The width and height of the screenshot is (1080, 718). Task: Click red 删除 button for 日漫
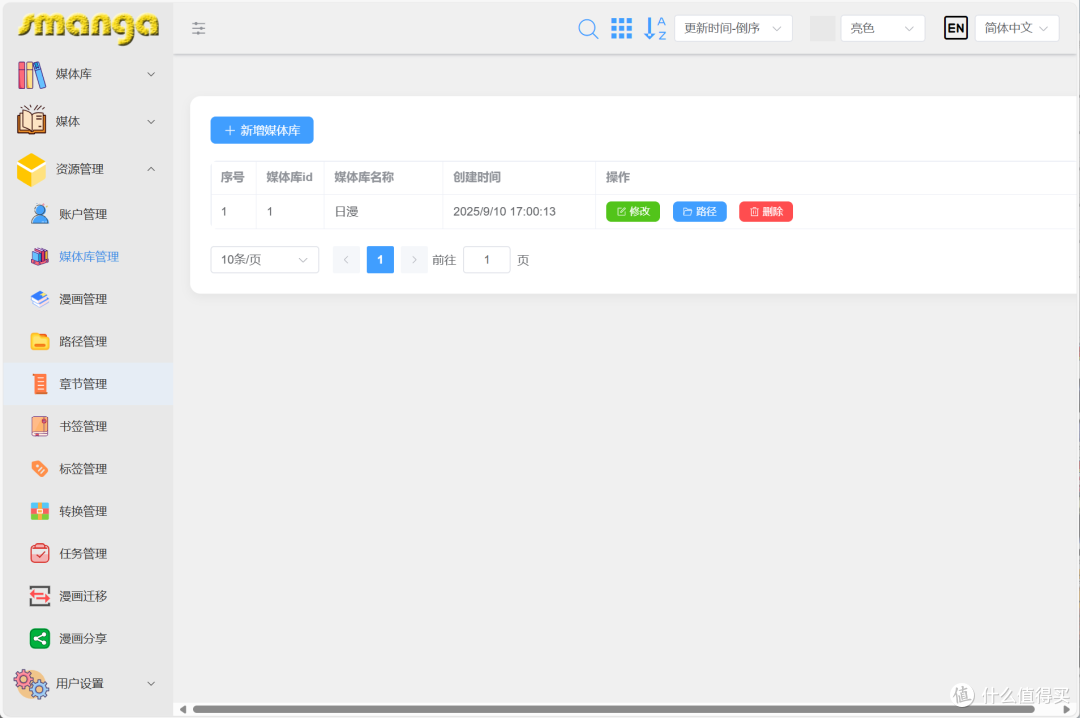(766, 212)
